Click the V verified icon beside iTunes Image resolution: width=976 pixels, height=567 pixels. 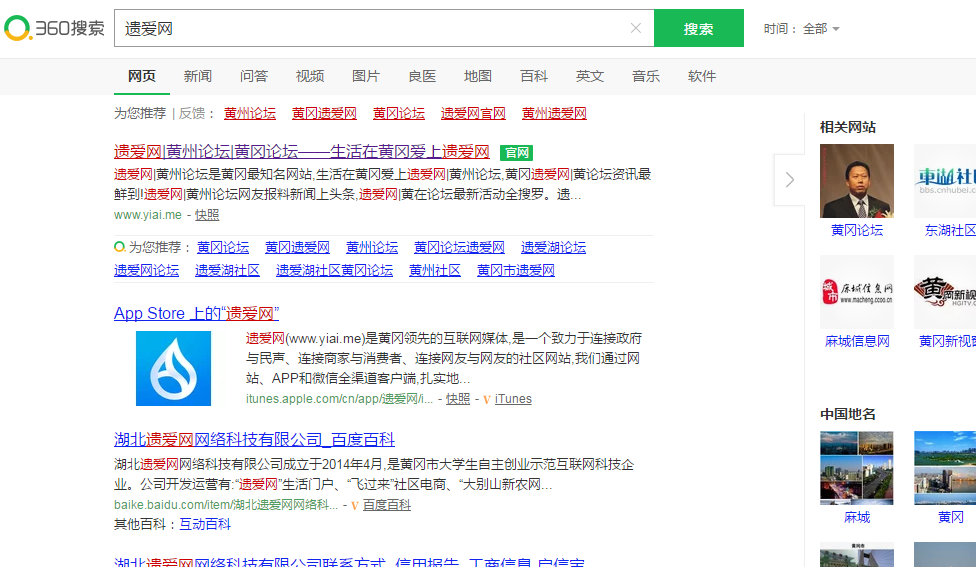click(486, 400)
